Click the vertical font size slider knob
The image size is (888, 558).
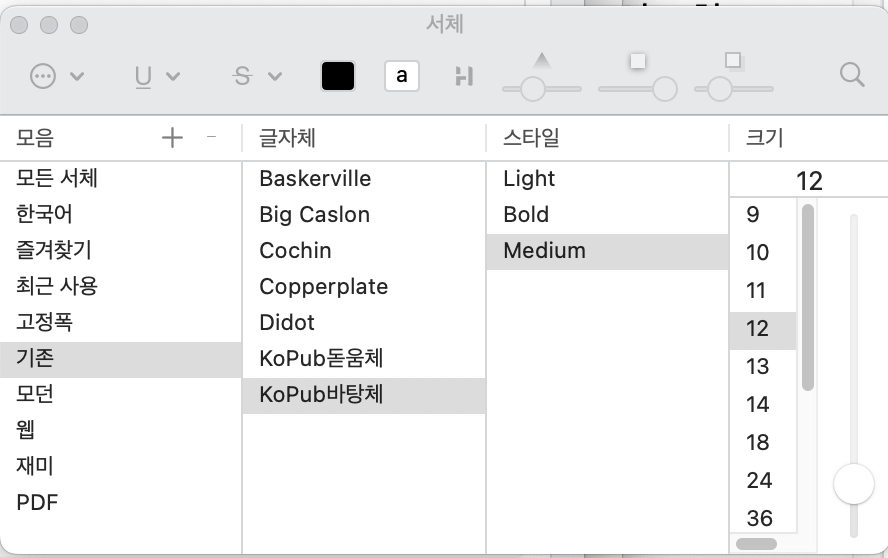pos(853,484)
